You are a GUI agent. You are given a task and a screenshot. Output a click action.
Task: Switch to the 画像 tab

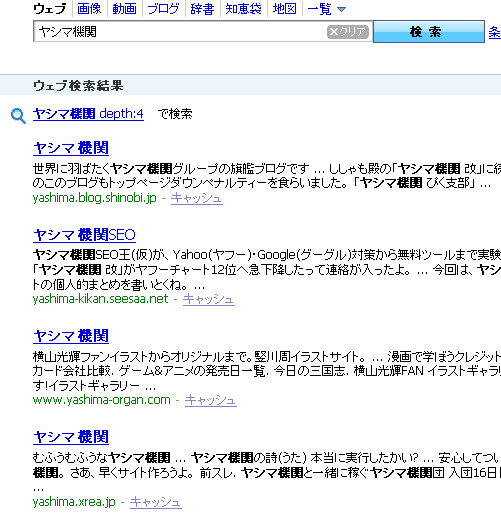[89, 9]
